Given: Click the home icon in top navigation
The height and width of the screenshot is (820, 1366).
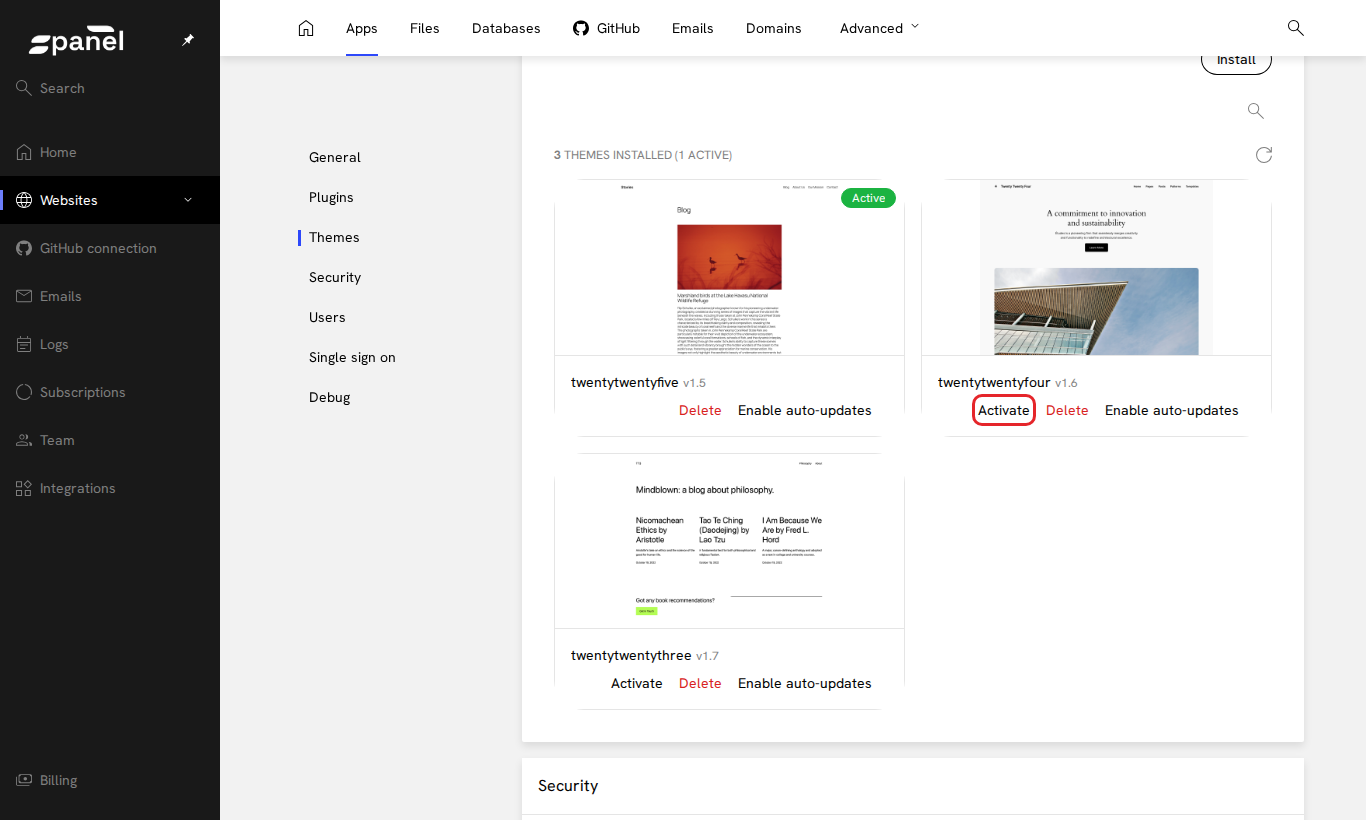Looking at the screenshot, I should coord(306,28).
